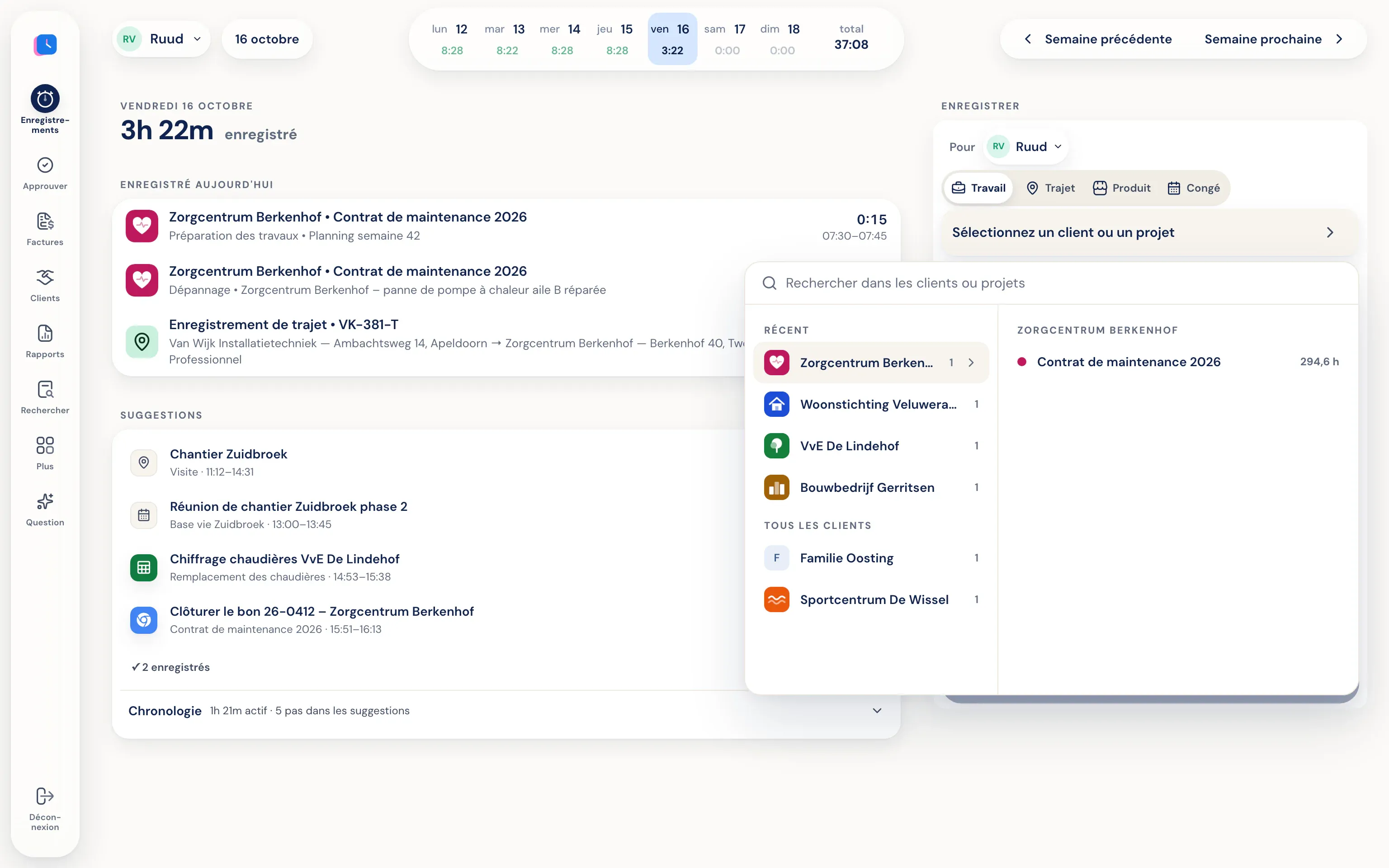Image resolution: width=1389 pixels, height=868 pixels.
Task: Open the Plus sidebar menu
Action: point(45,453)
